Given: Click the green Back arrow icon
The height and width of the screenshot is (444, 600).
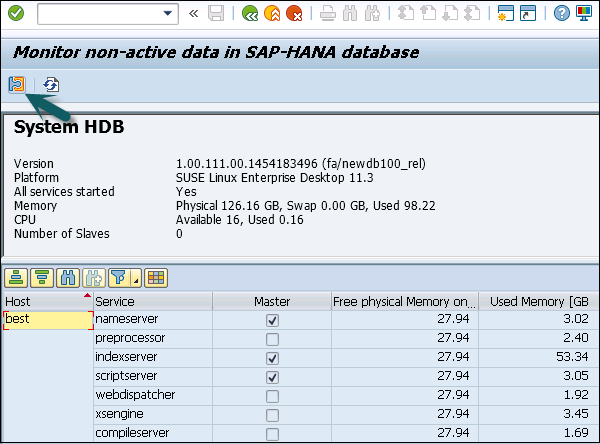Looking at the screenshot, I should tap(251, 14).
